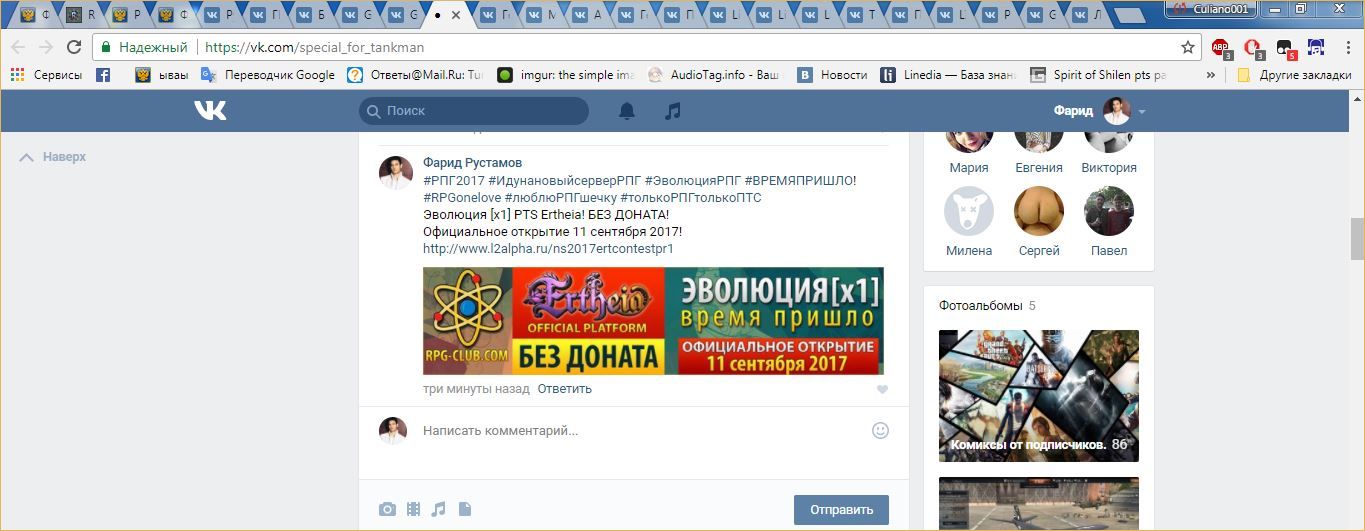This screenshot has height=531, width=1365.
Task: Click the green lock site security icon
Action: click(107, 47)
